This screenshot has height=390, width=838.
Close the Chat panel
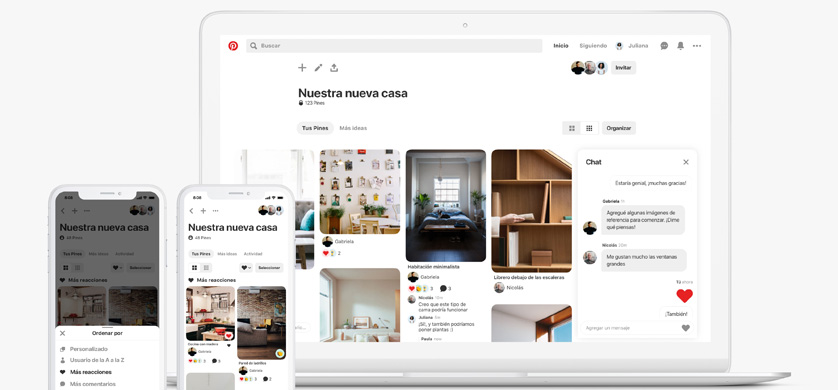pyautogui.click(x=686, y=162)
